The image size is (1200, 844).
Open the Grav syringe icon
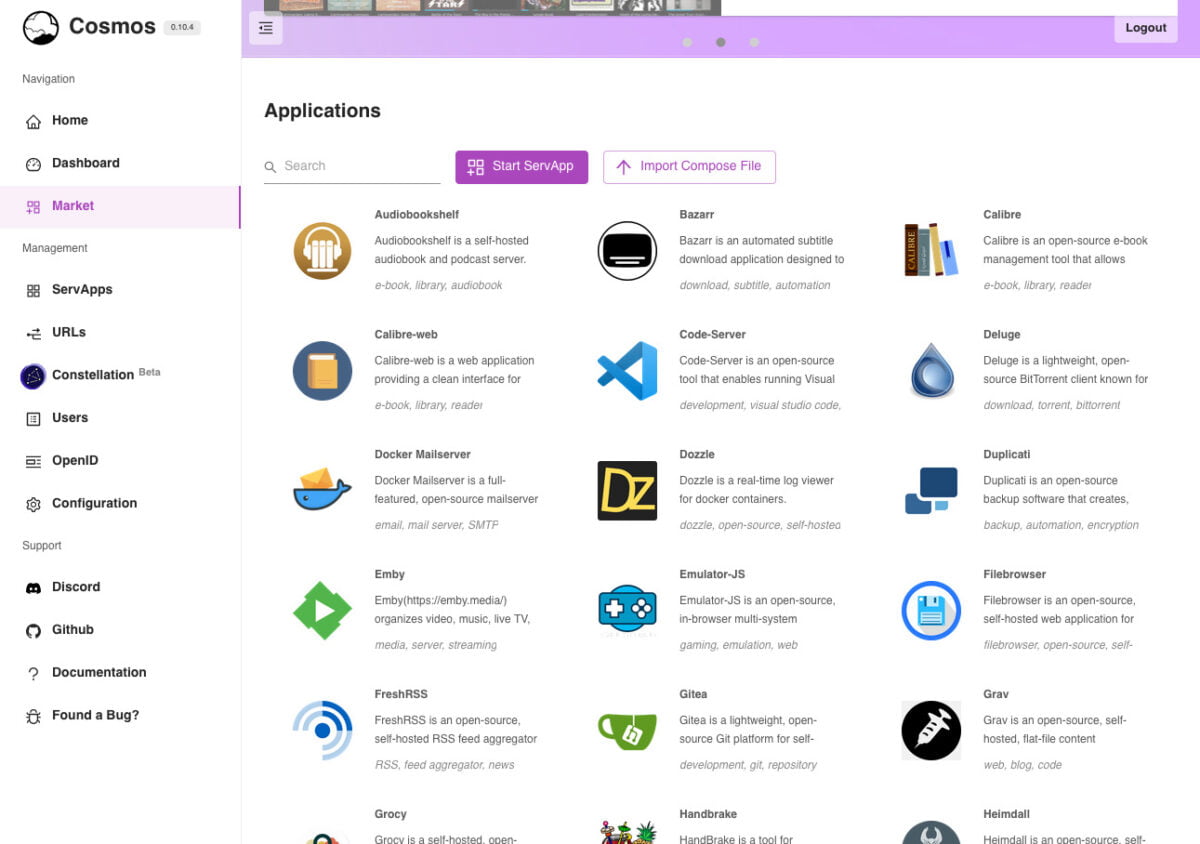pyautogui.click(x=930, y=730)
